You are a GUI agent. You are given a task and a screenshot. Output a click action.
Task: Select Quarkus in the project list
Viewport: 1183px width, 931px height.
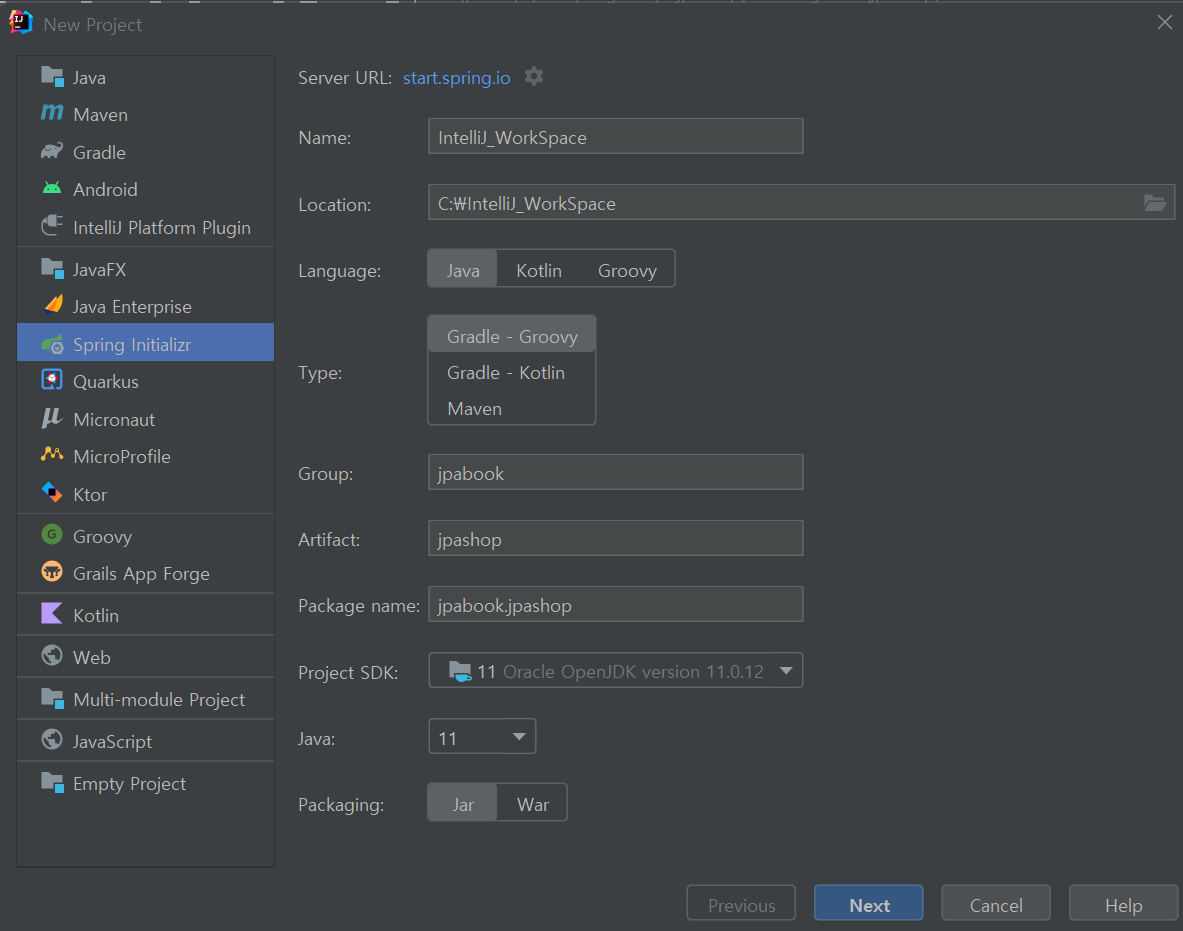pyautogui.click(x=146, y=382)
